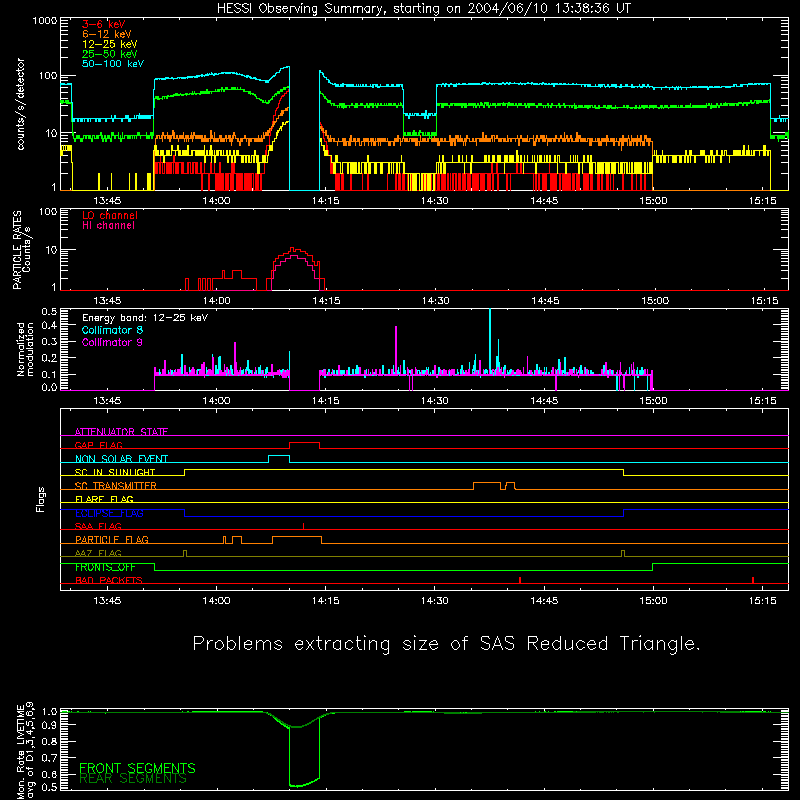
Task: Click the 13:45 tick under the flags panel
Action: point(107,601)
